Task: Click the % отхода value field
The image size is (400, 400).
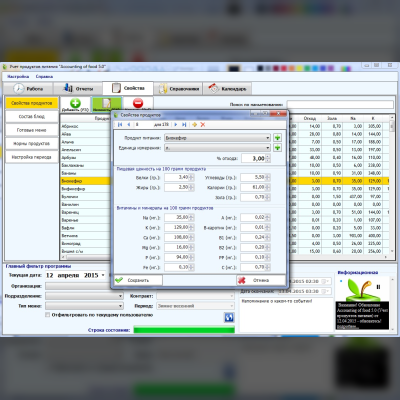Action: [x=253, y=158]
